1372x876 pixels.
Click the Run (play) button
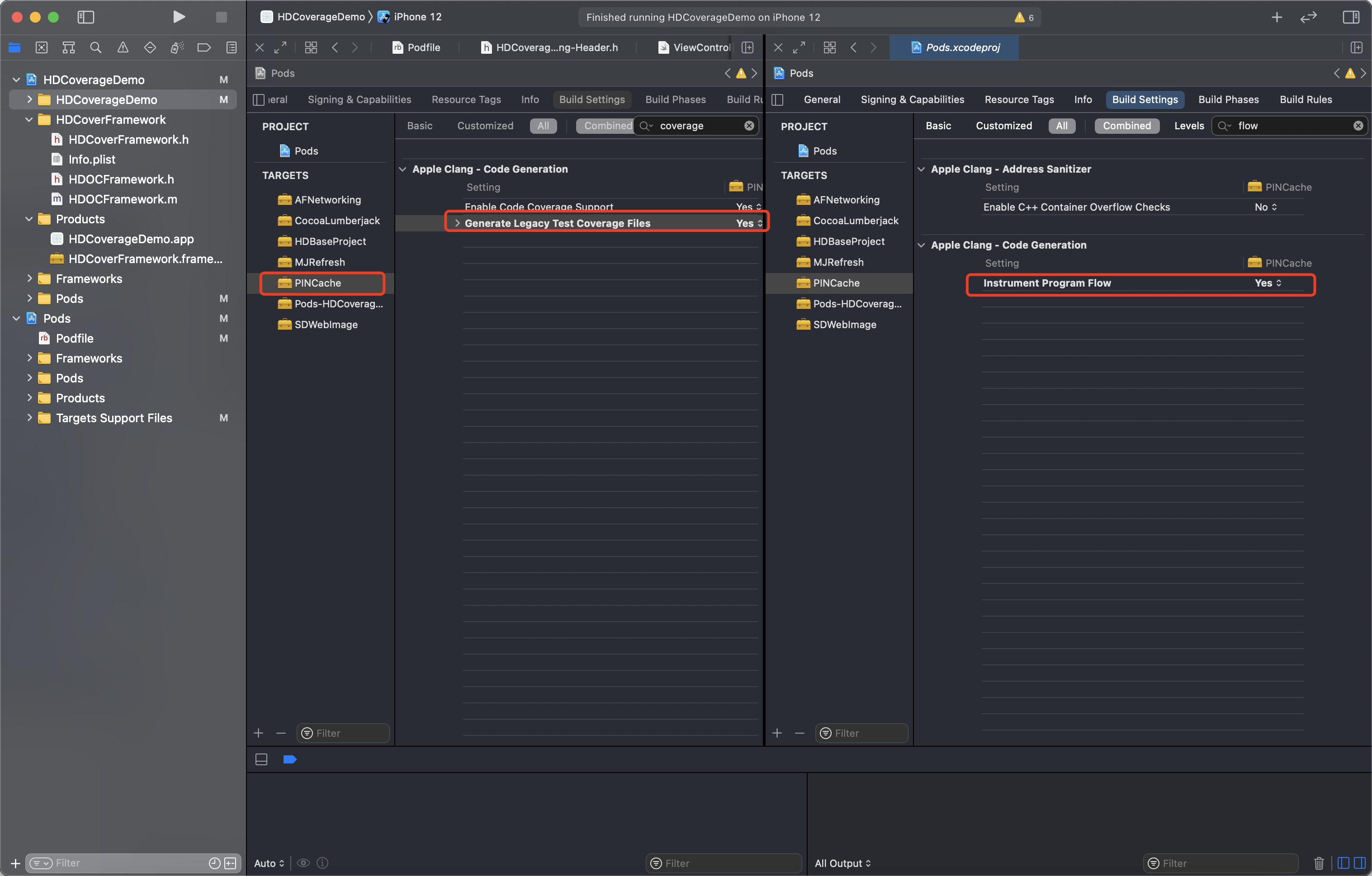point(178,17)
